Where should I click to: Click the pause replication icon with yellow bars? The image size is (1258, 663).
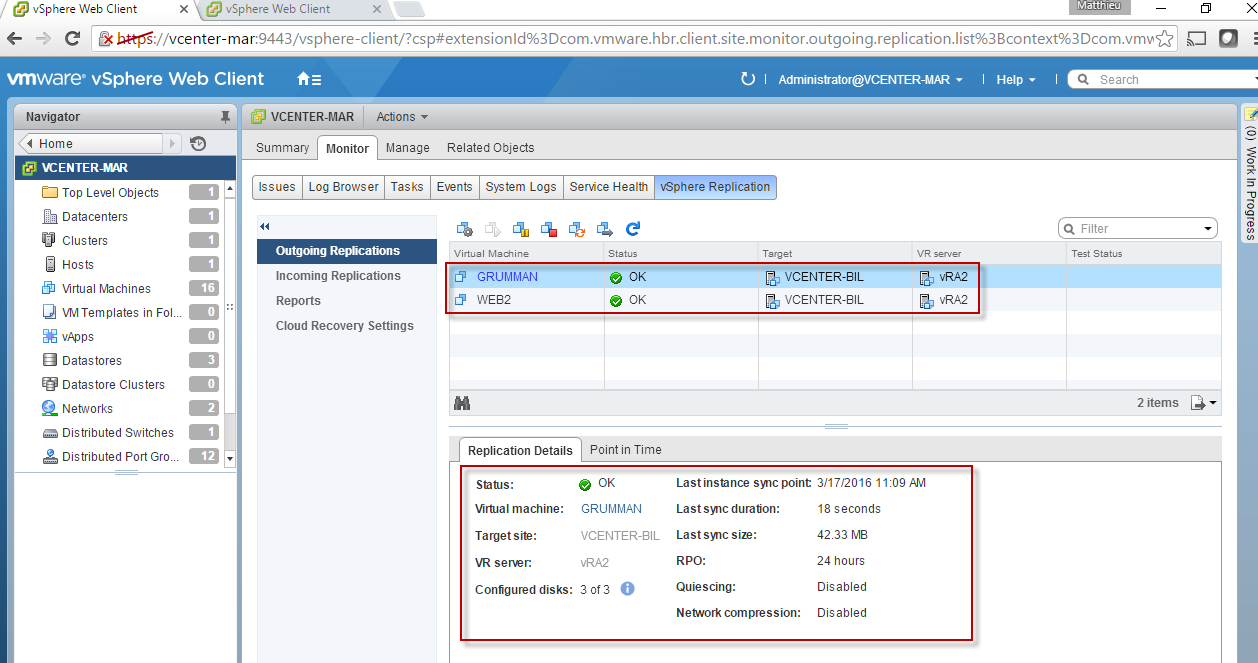tap(521, 228)
